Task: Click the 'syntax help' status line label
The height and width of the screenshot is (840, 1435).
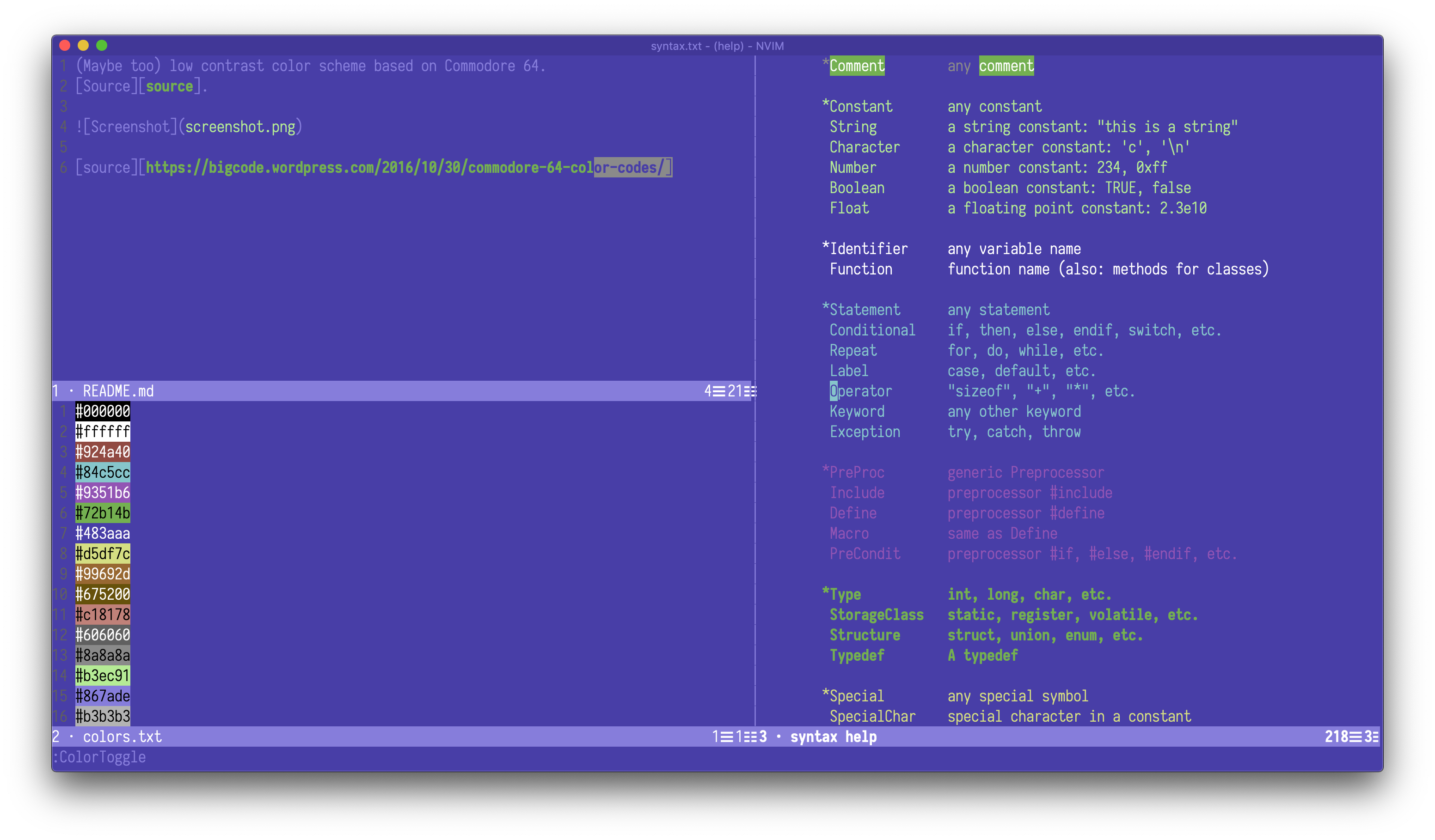Action: click(x=833, y=737)
